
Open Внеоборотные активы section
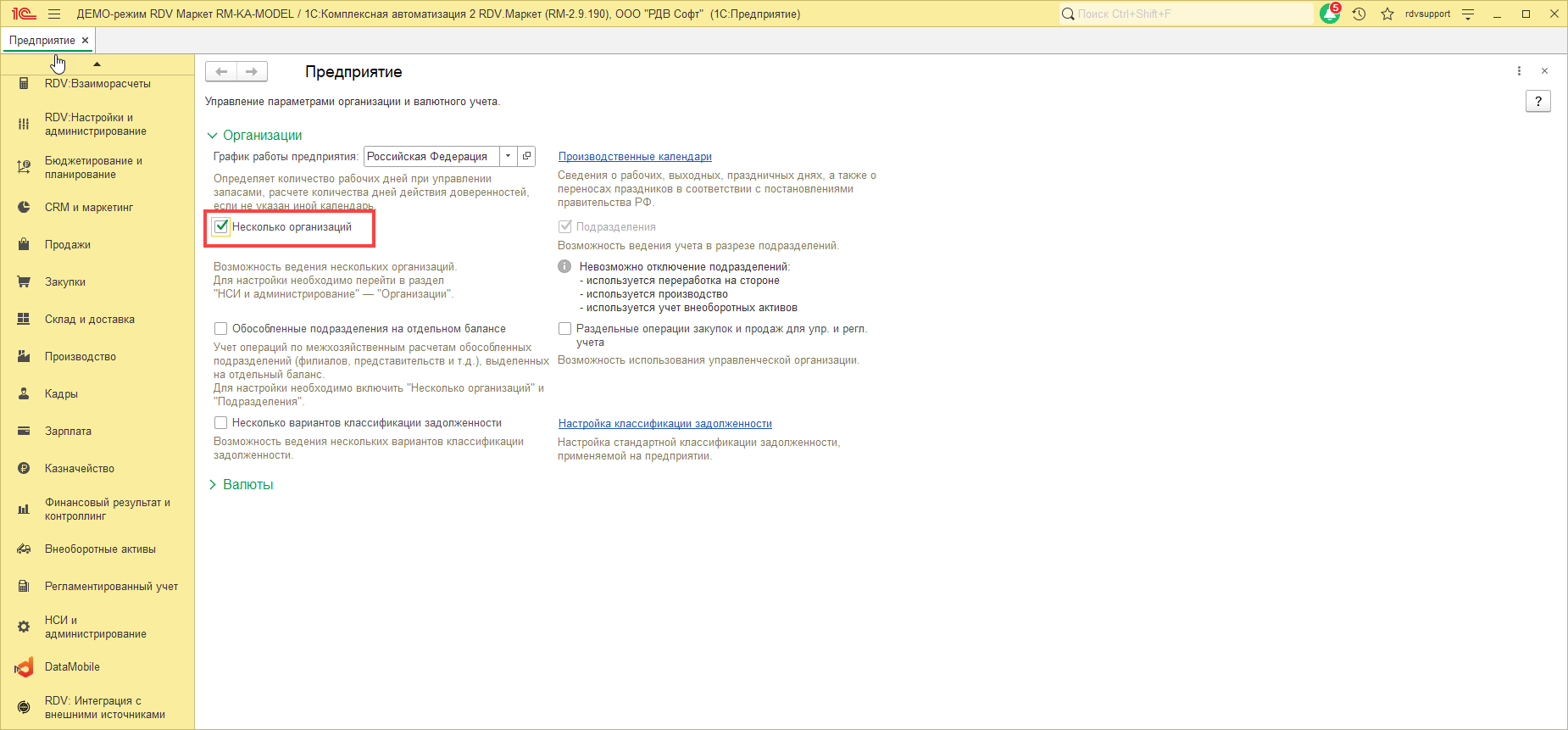[x=100, y=549]
